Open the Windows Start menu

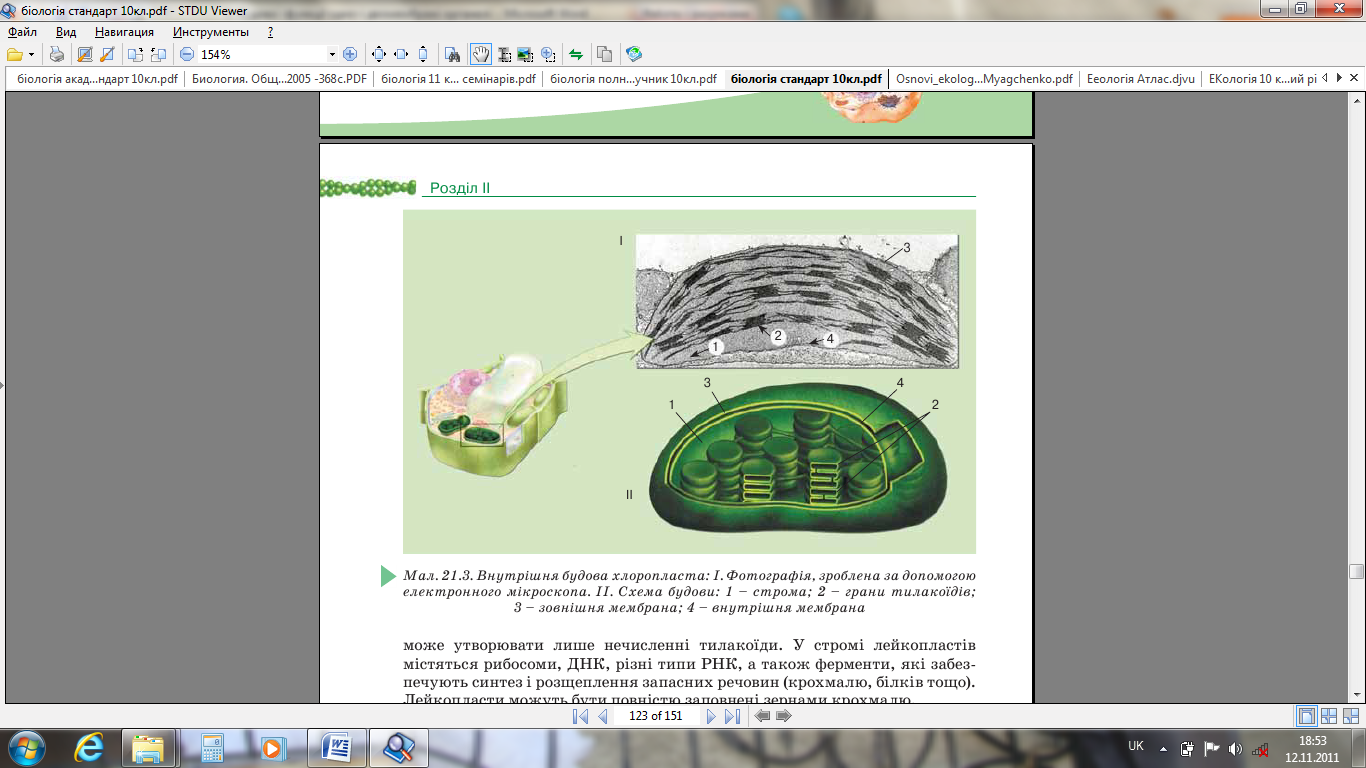25,747
